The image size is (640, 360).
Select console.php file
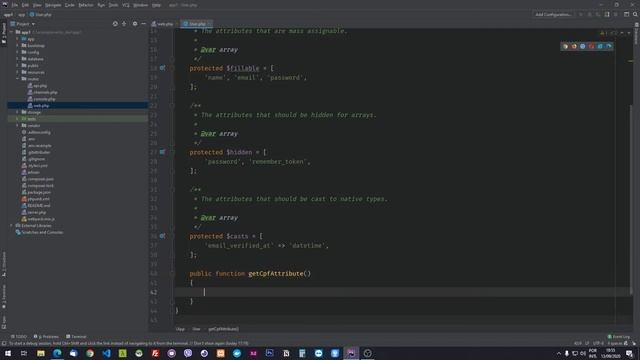[42, 99]
